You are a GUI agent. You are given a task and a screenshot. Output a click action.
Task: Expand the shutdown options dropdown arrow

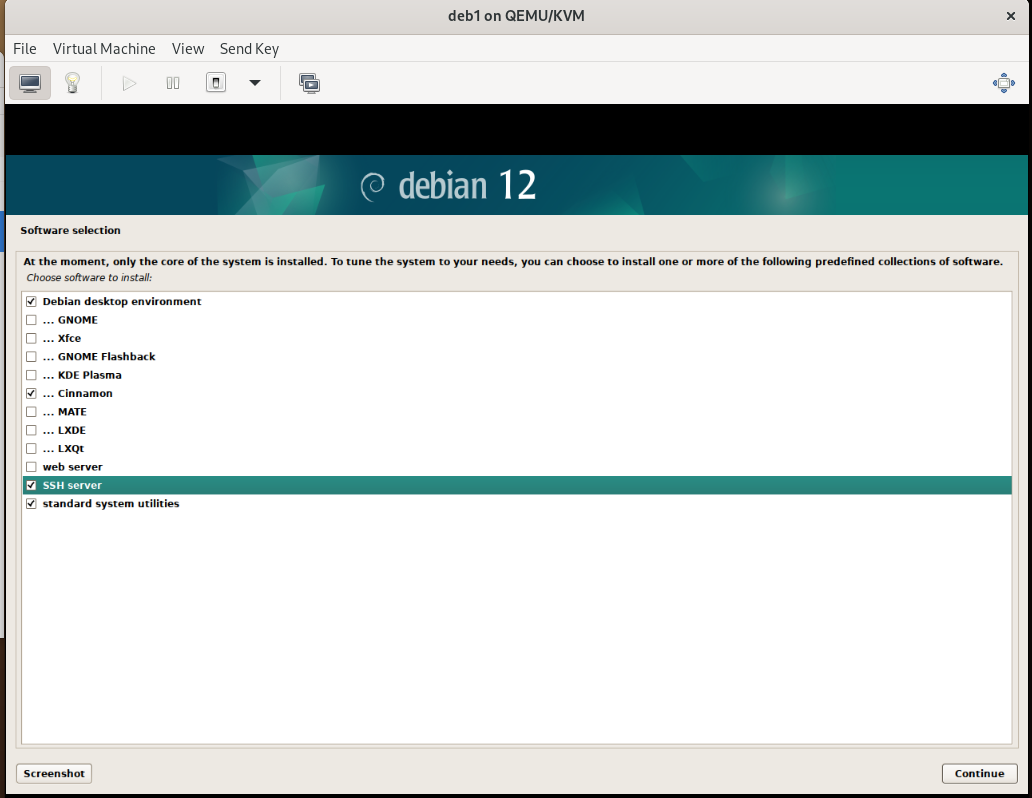pyautogui.click(x=255, y=83)
